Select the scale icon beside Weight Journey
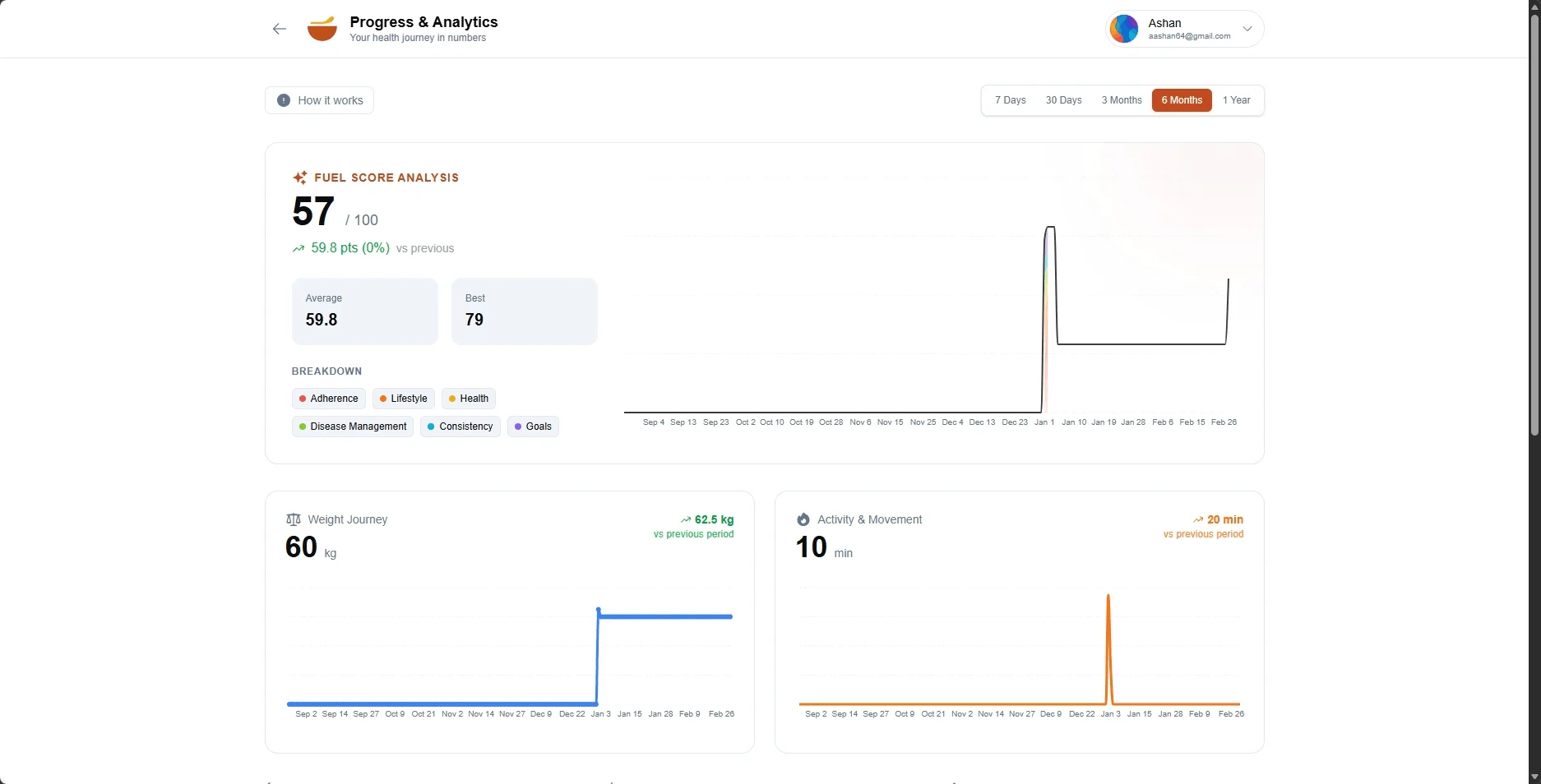 pyautogui.click(x=294, y=519)
